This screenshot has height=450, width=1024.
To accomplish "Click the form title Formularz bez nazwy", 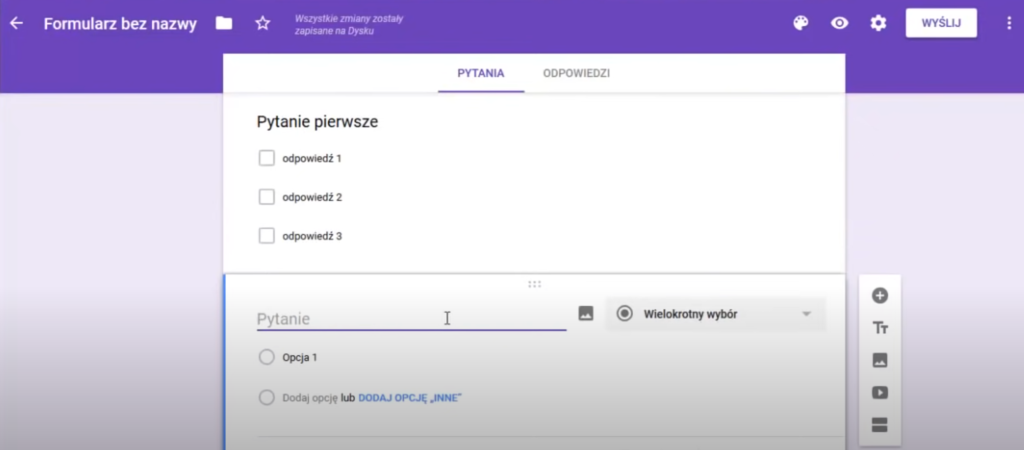I will tap(120, 24).
